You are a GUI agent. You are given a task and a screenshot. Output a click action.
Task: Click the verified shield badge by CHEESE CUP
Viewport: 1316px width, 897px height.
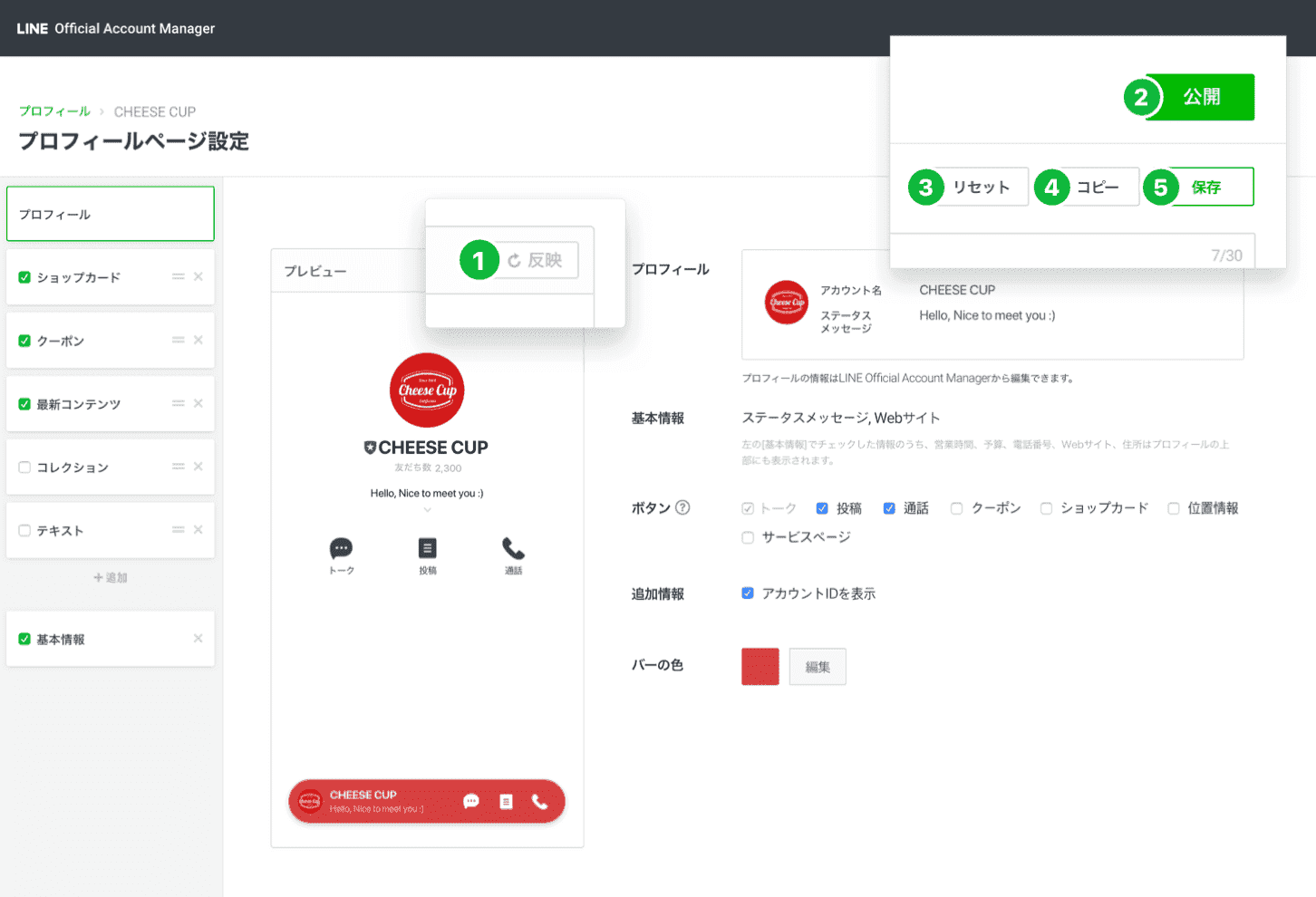pos(370,447)
